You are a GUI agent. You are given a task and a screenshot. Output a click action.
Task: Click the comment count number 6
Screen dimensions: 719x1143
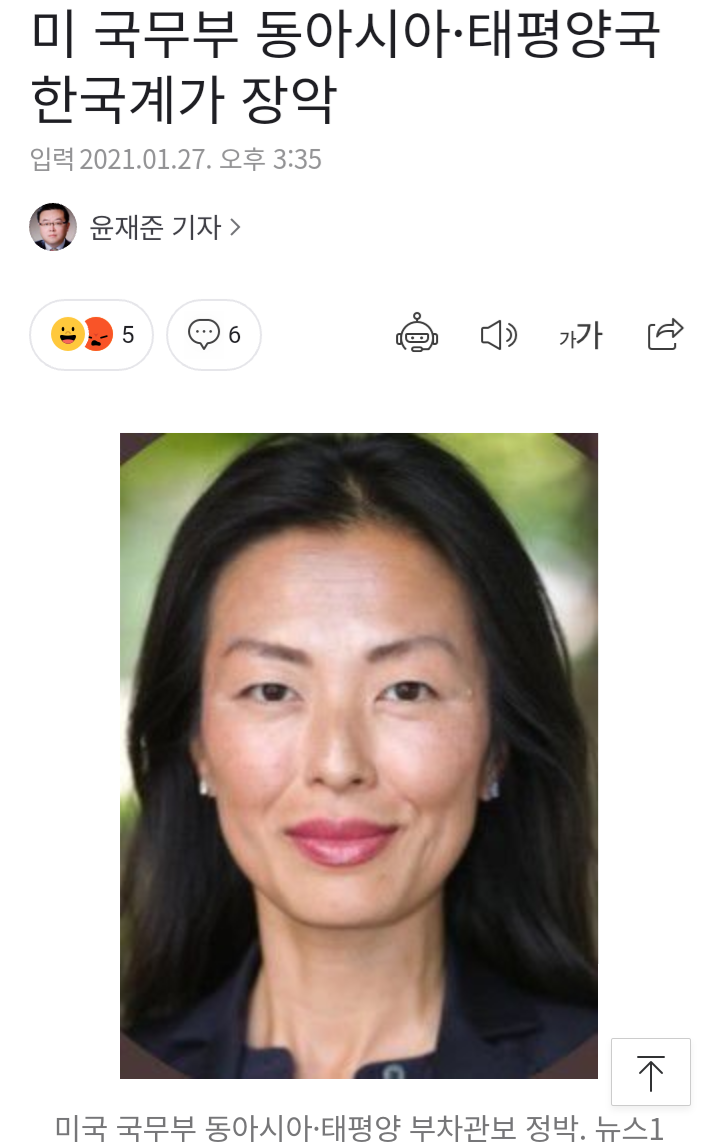[234, 335]
